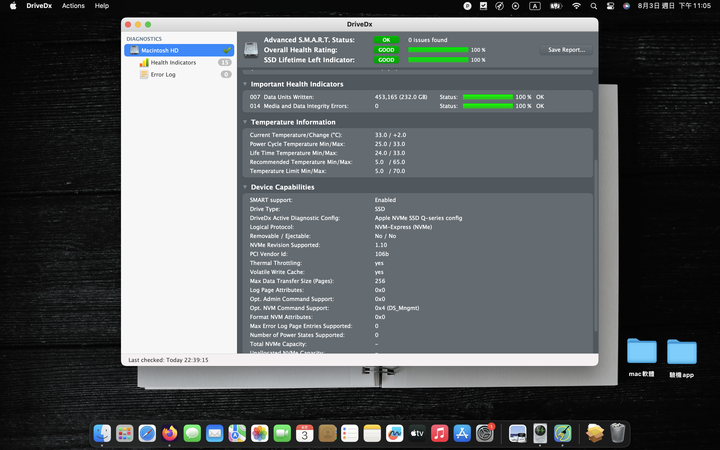Click the Save Report button
This screenshot has width=720, height=450.
[566, 50]
